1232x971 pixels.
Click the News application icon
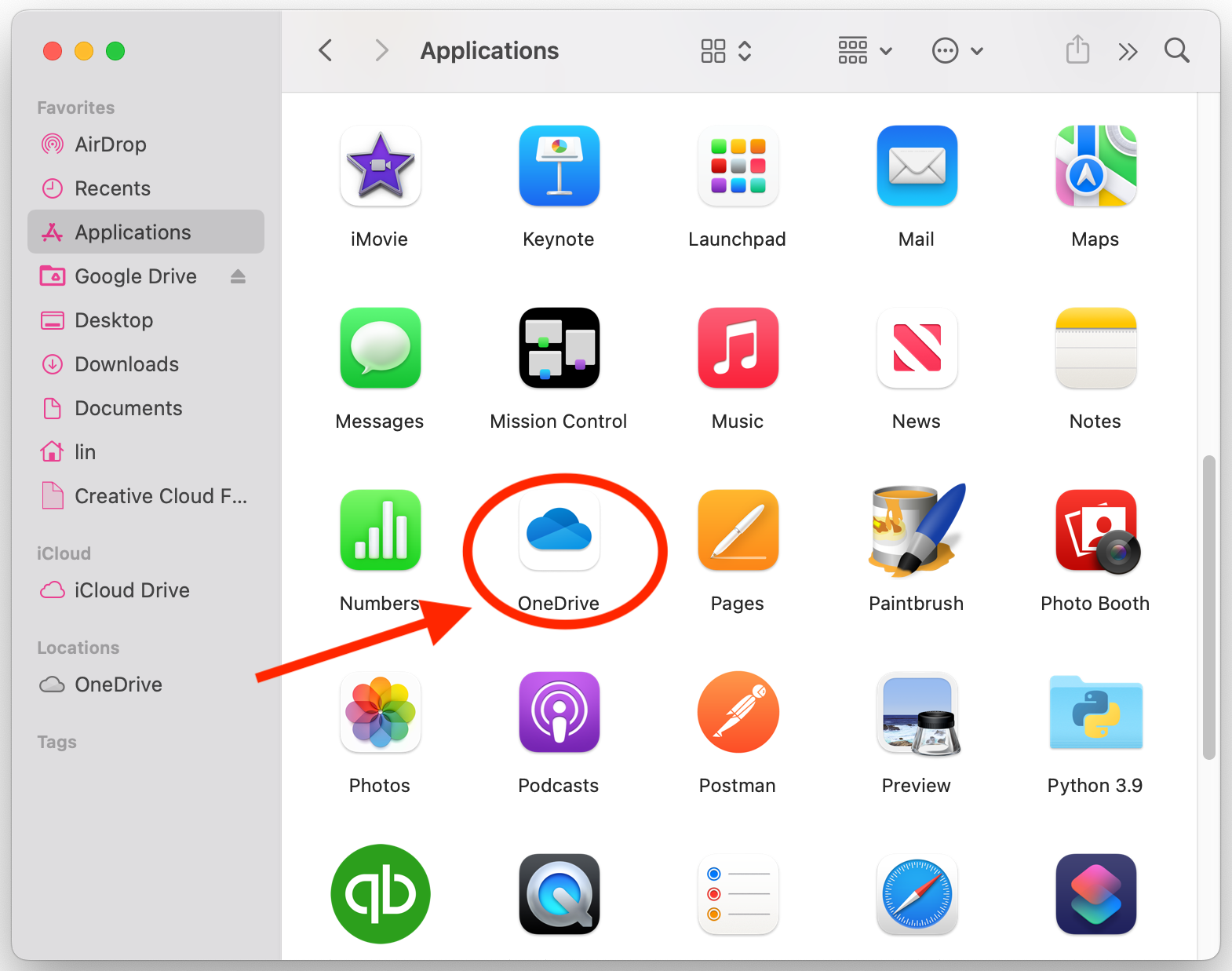[917, 348]
